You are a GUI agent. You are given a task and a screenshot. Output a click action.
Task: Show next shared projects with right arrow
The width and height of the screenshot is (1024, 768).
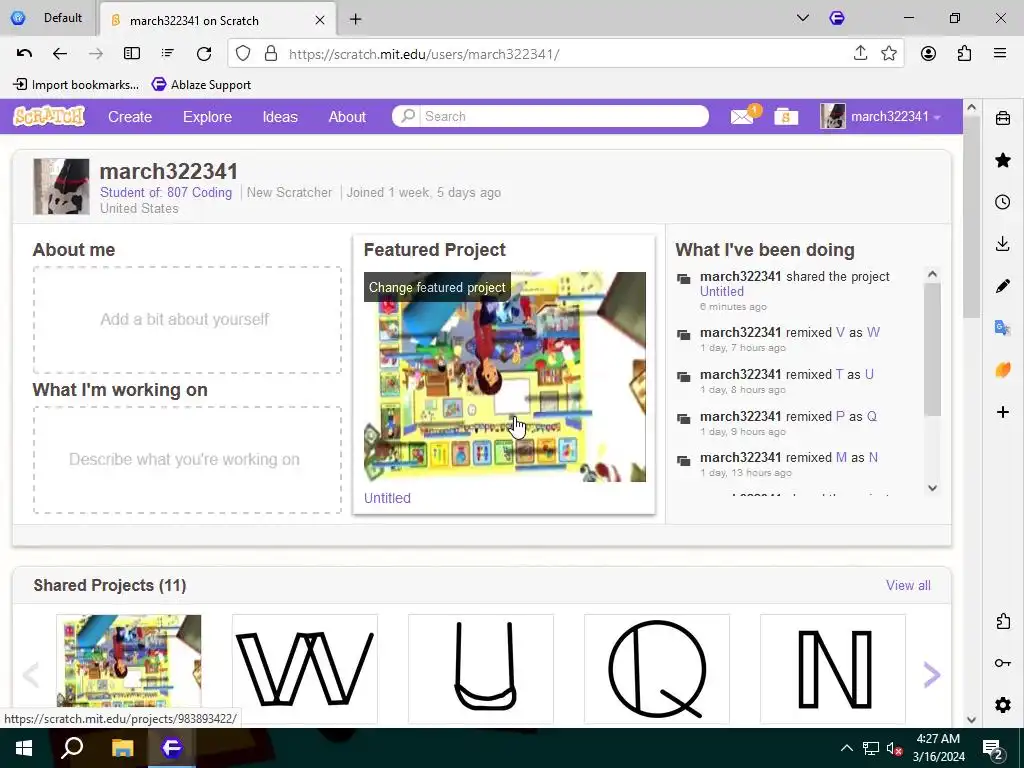[931, 675]
